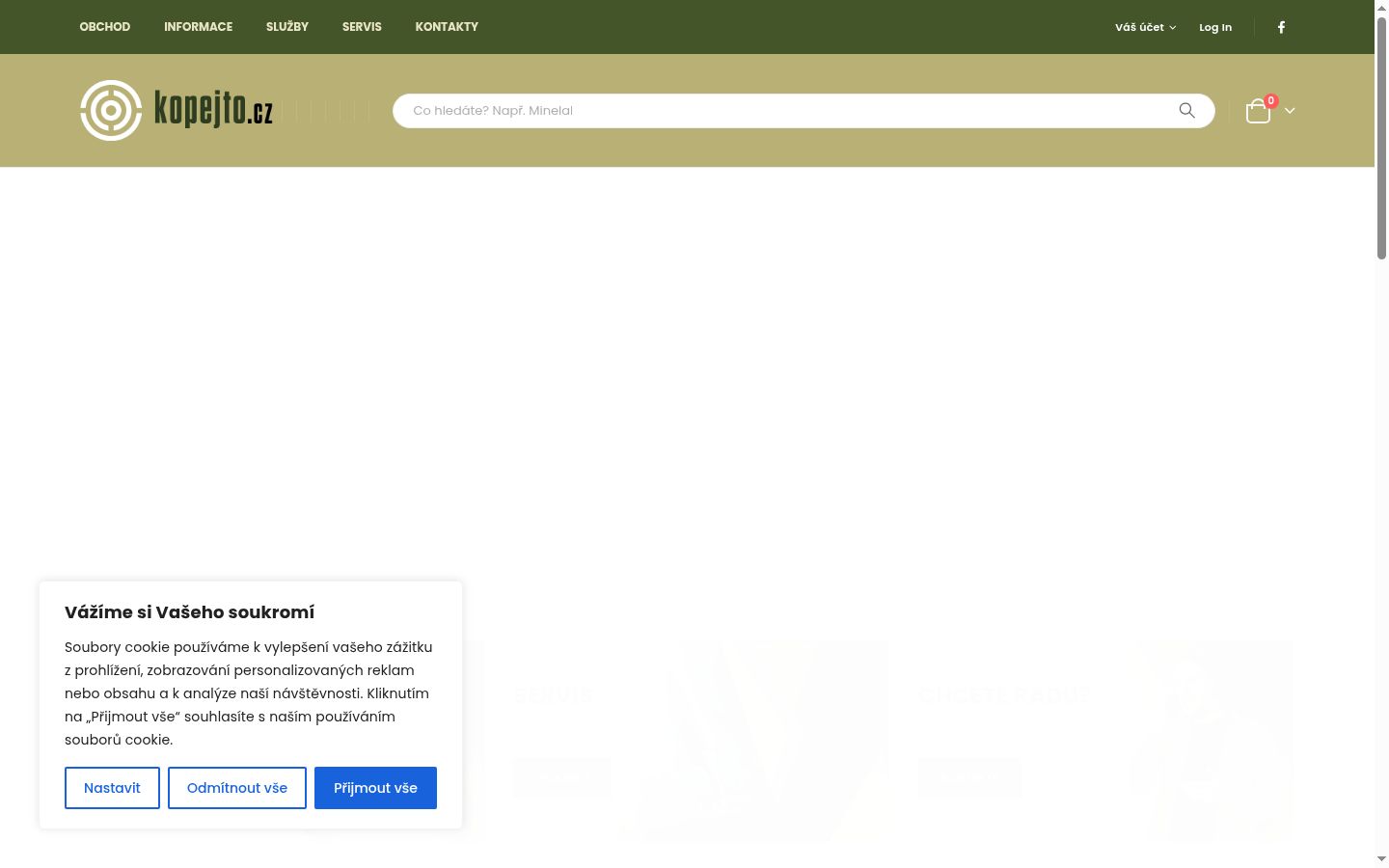Click the Log In link

1215,27
